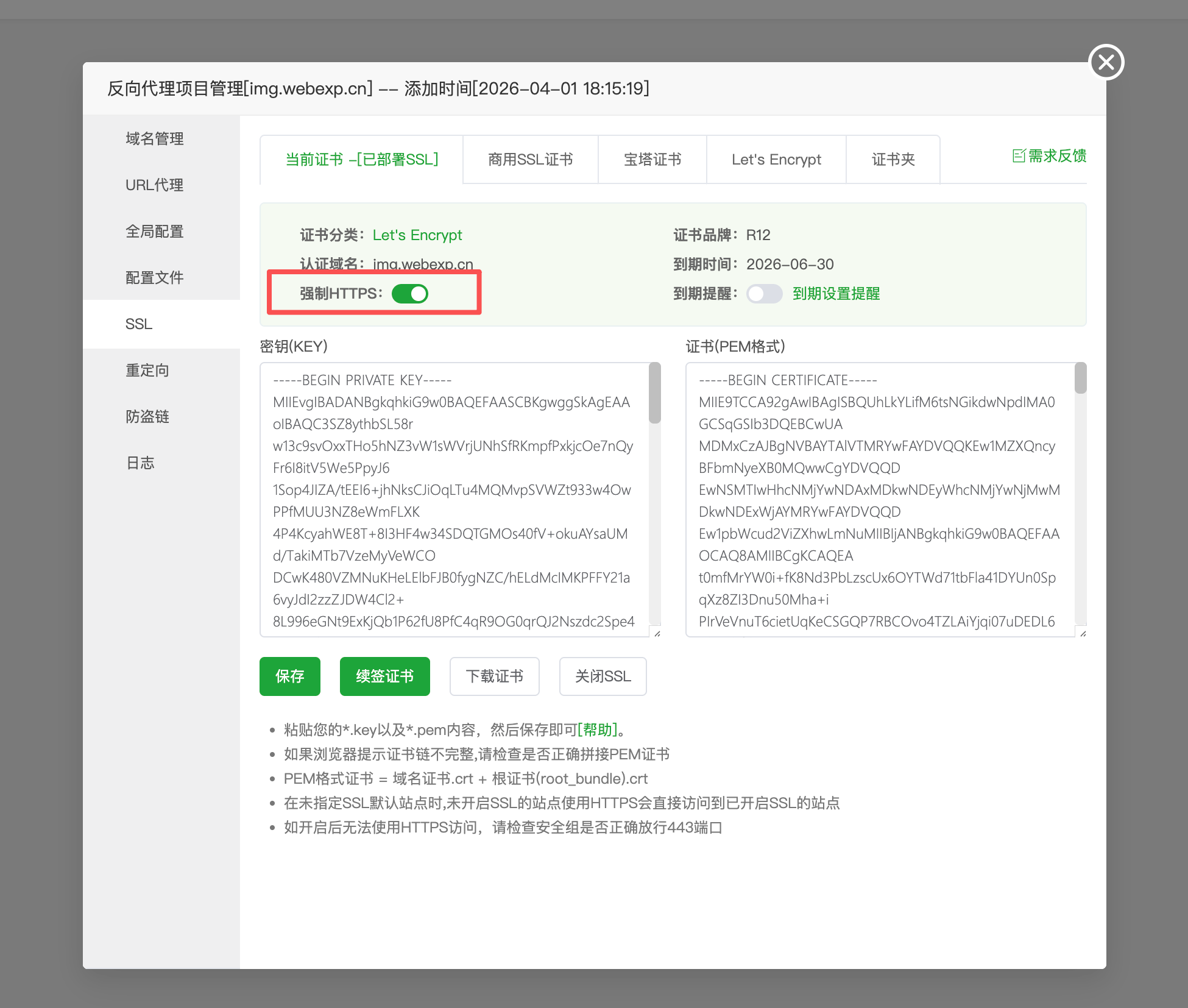The height and width of the screenshot is (1008, 1188).
Task: Open the 重定向 redirect settings
Action: [147, 370]
